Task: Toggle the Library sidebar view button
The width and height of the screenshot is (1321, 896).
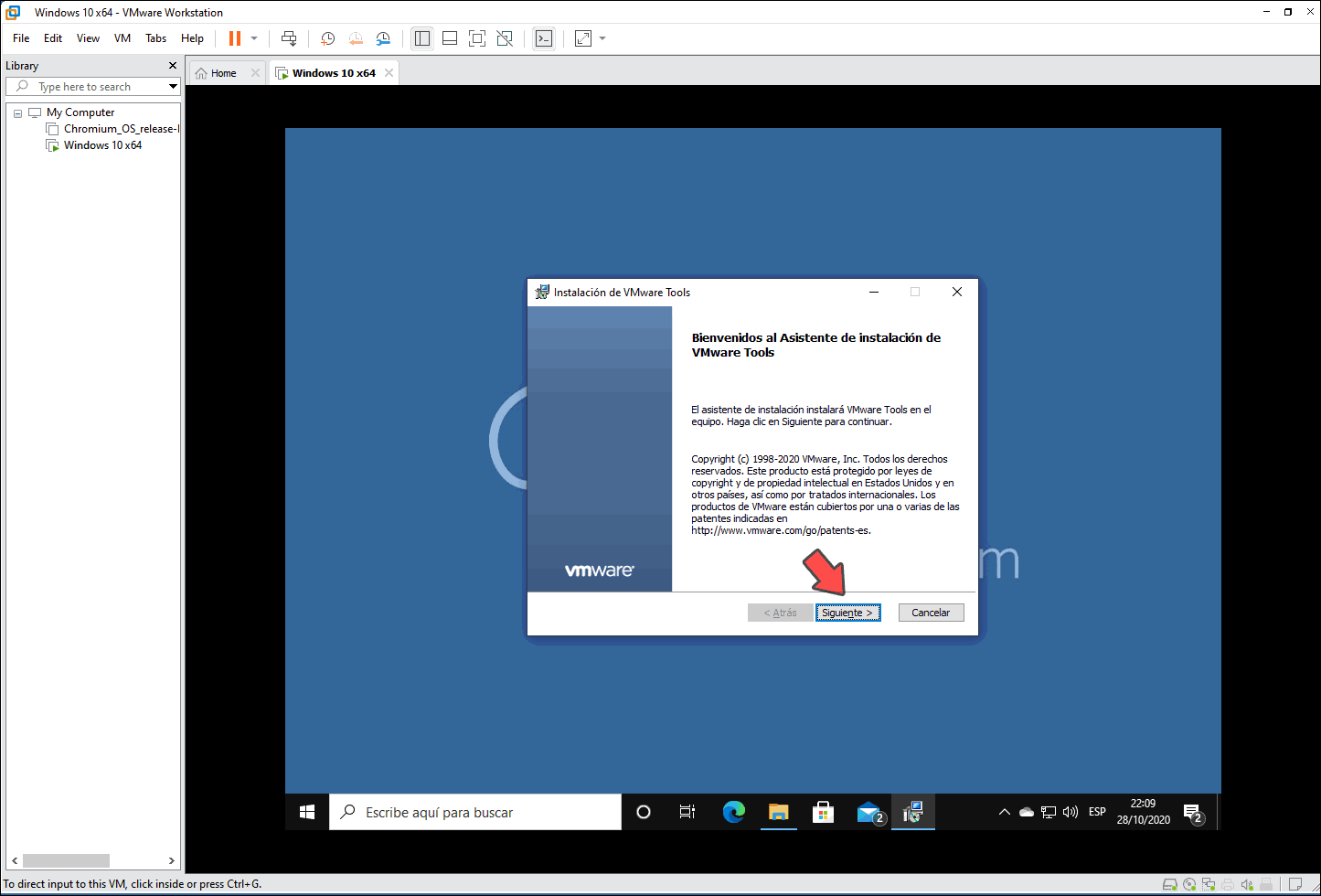Action: [422, 38]
